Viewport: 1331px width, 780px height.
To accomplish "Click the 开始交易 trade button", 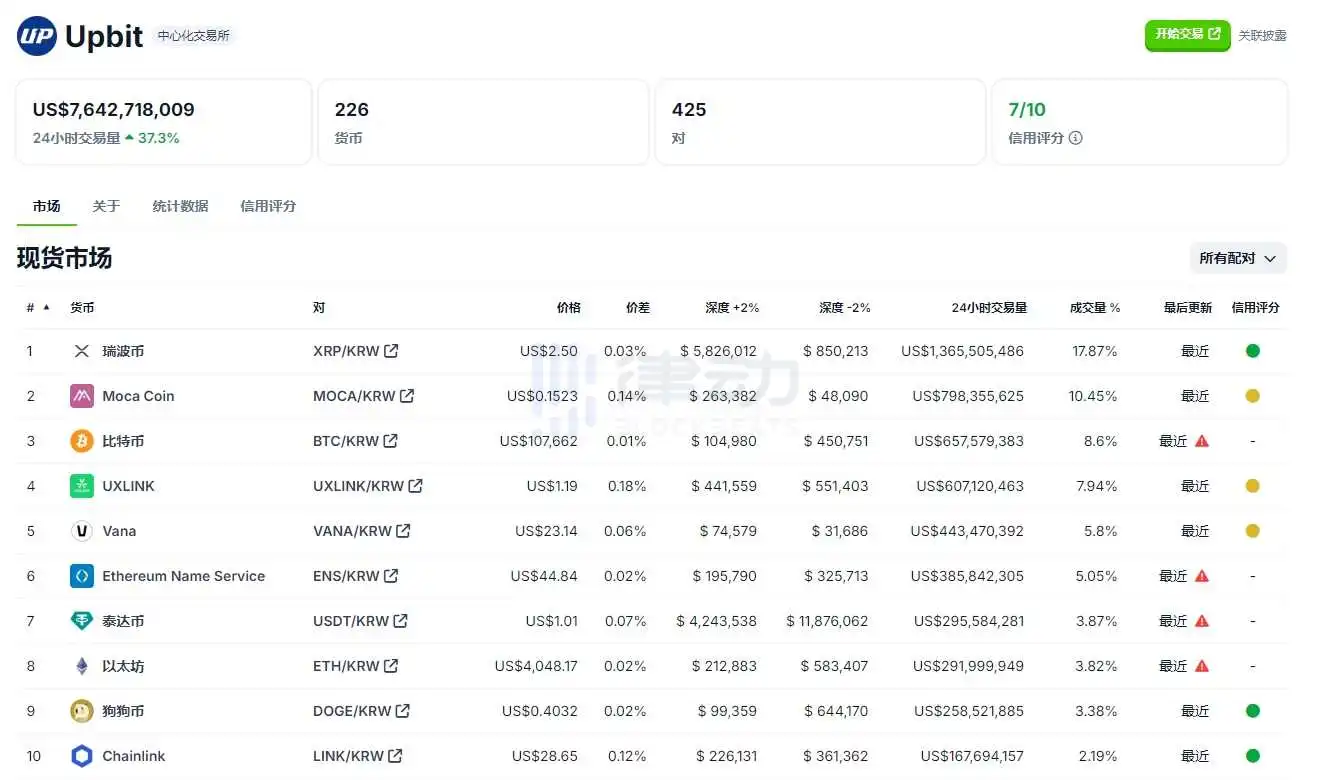I will coord(1187,34).
